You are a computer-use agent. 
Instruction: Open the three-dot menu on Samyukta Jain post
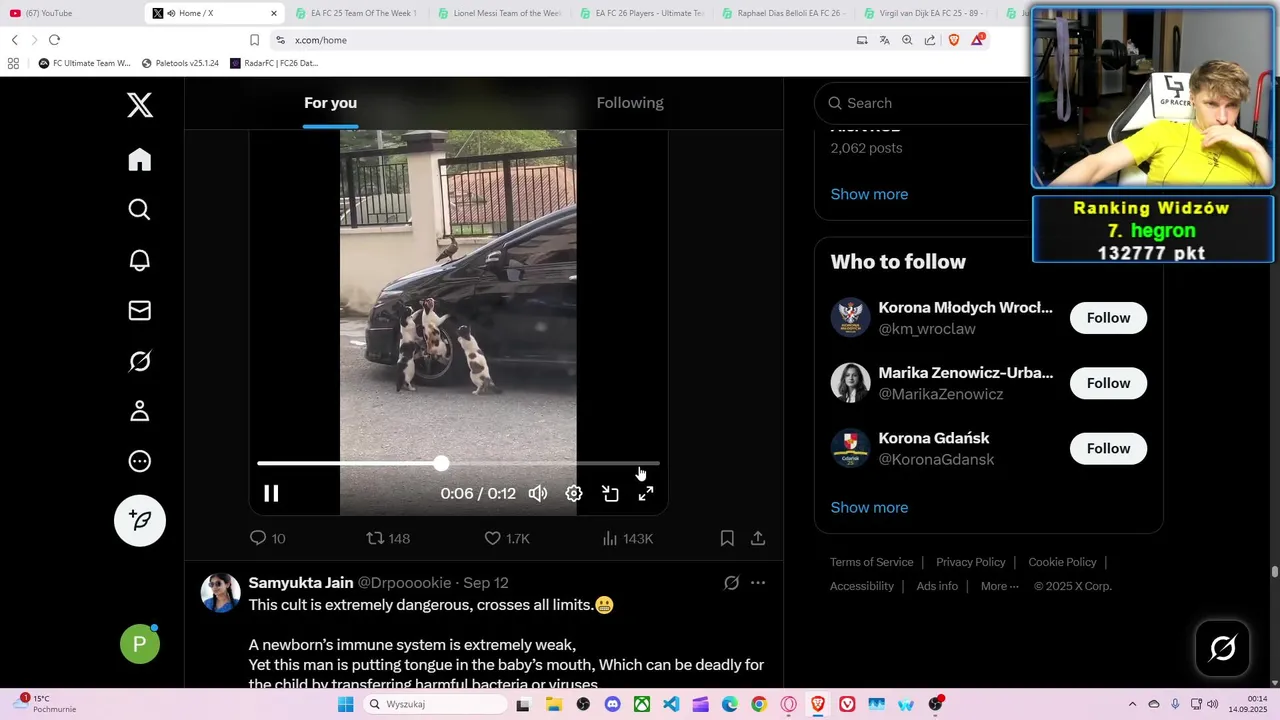pyautogui.click(x=758, y=583)
